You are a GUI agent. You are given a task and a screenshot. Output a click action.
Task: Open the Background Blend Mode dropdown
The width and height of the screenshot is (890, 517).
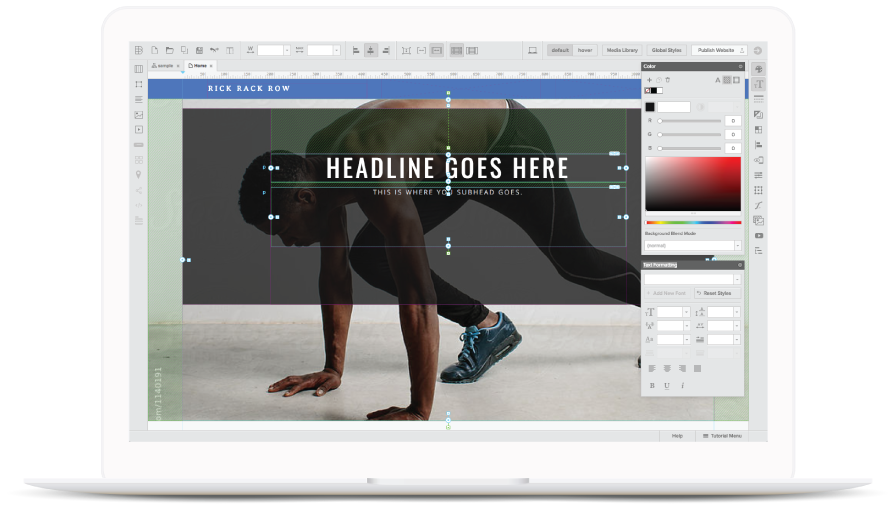coord(692,245)
